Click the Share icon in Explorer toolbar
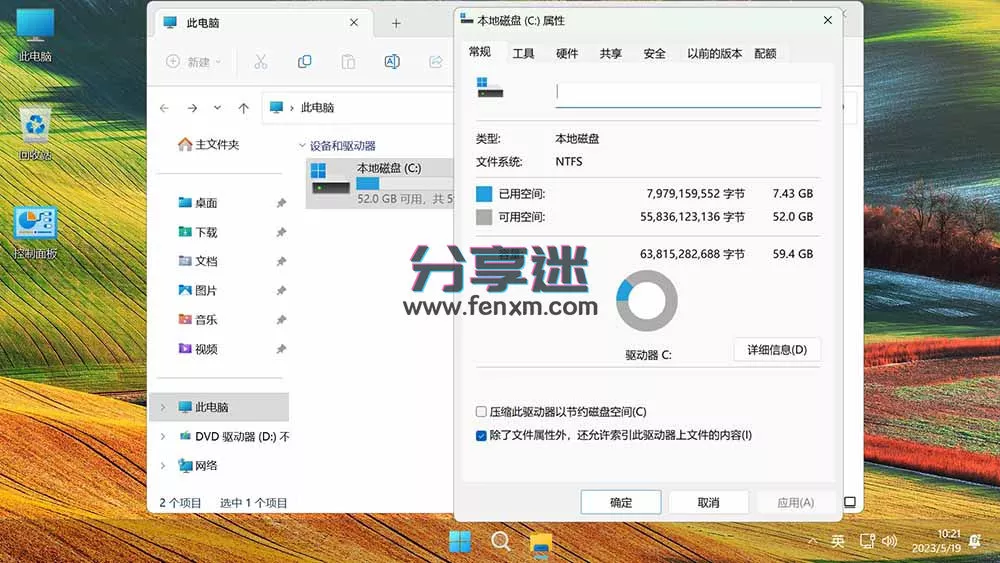This screenshot has height=563, width=1000. click(x=435, y=62)
